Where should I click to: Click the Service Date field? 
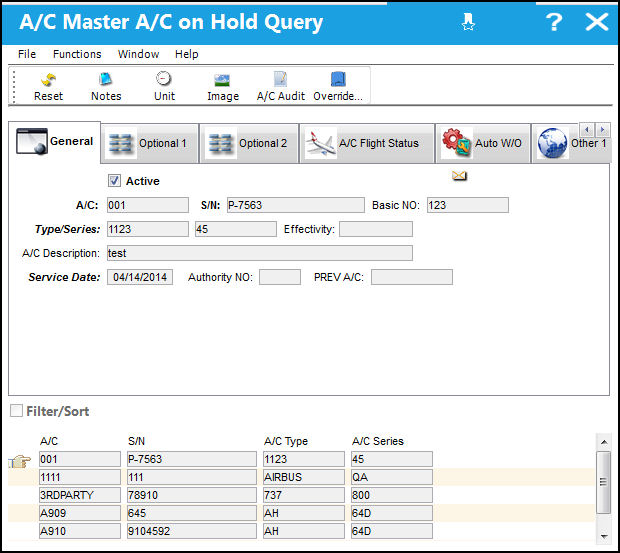point(140,277)
